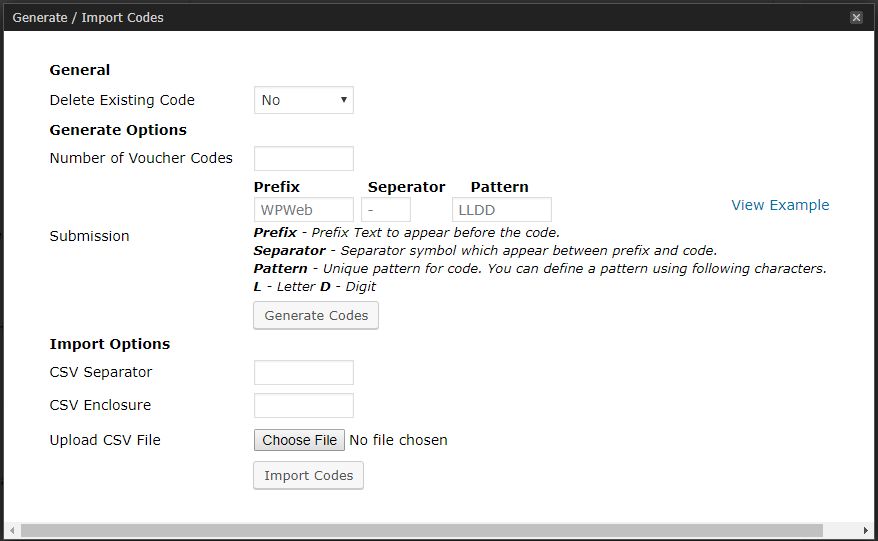Viewport: 878px width, 541px height.
Task: Open the View Example link
Action: (x=780, y=205)
